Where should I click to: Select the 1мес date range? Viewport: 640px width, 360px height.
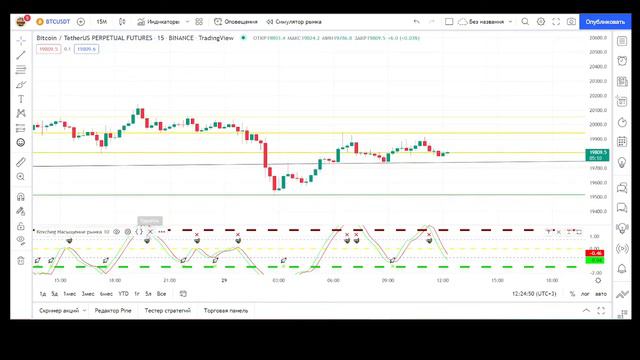click(x=69, y=294)
